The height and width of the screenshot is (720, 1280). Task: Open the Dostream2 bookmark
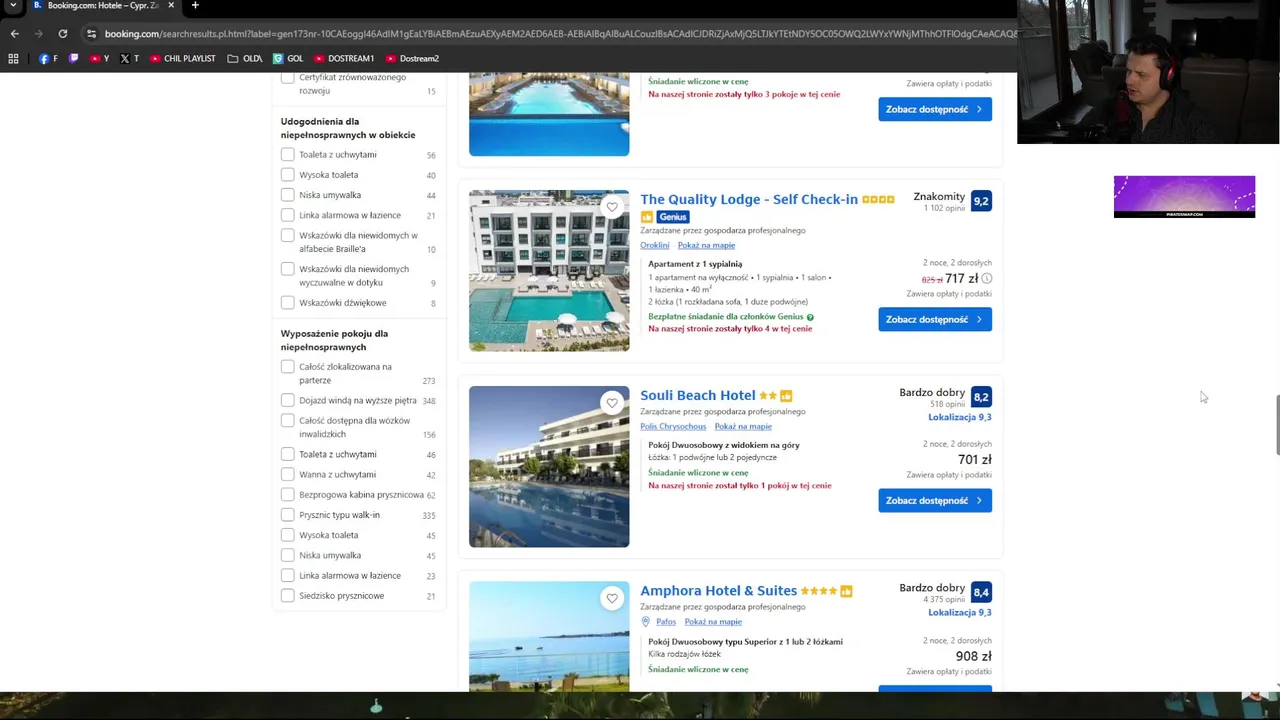[x=412, y=58]
